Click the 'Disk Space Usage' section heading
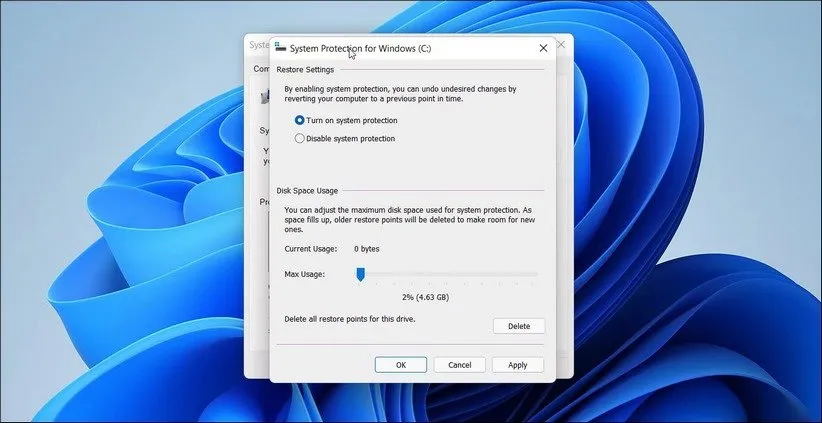Image resolution: width=822 pixels, height=423 pixels. (307, 191)
